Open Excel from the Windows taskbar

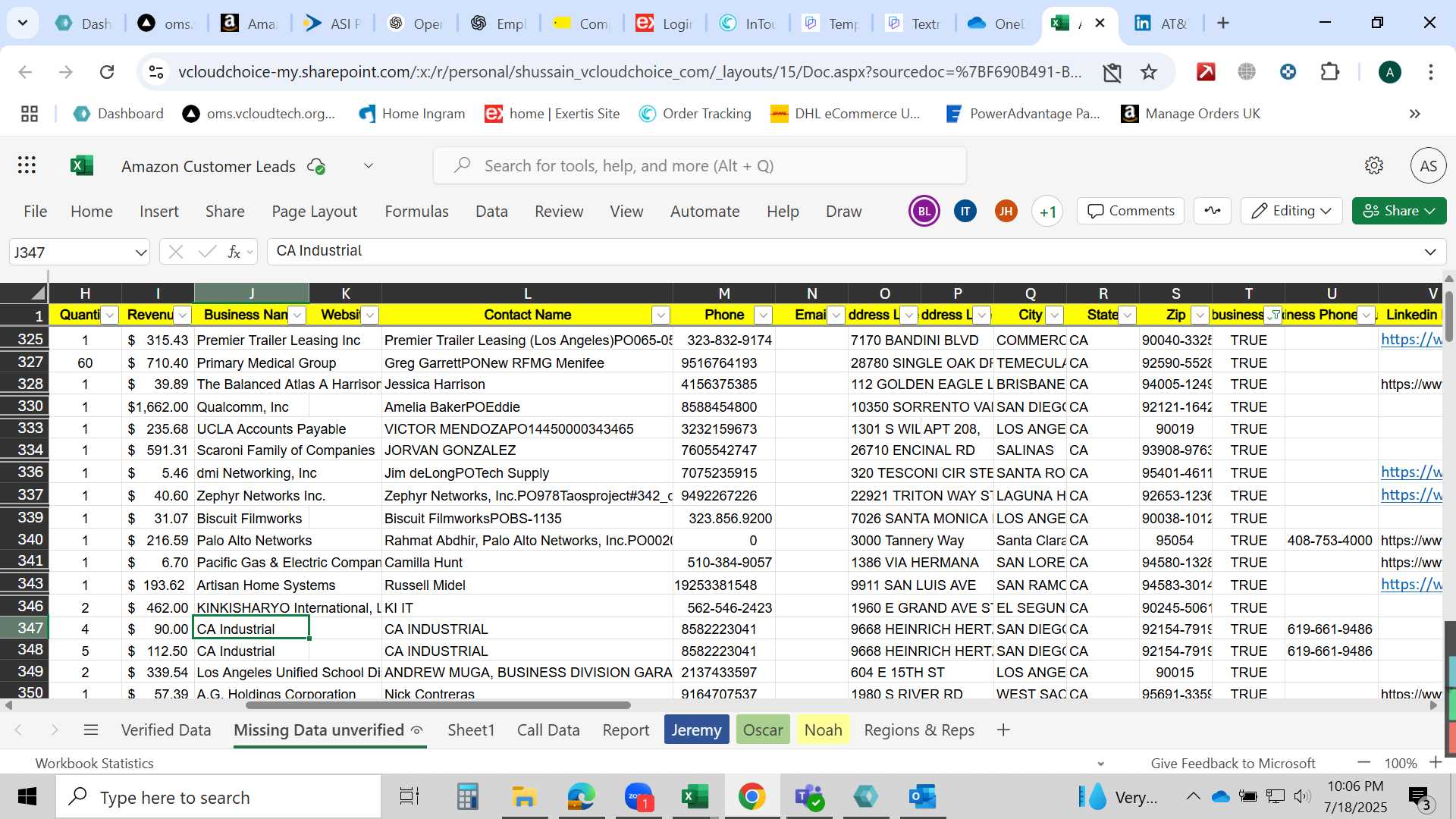click(x=695, y=796)
